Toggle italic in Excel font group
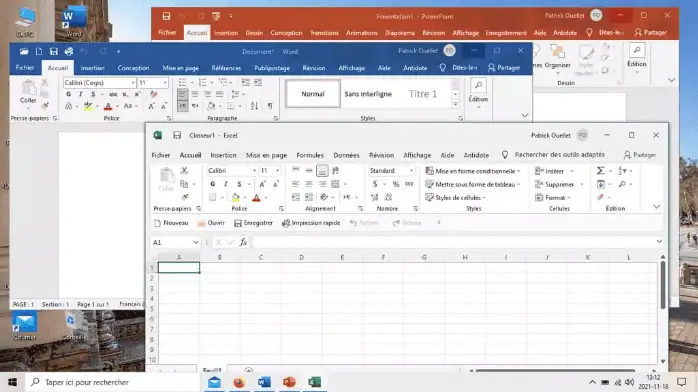 click(x=226, y=184)
